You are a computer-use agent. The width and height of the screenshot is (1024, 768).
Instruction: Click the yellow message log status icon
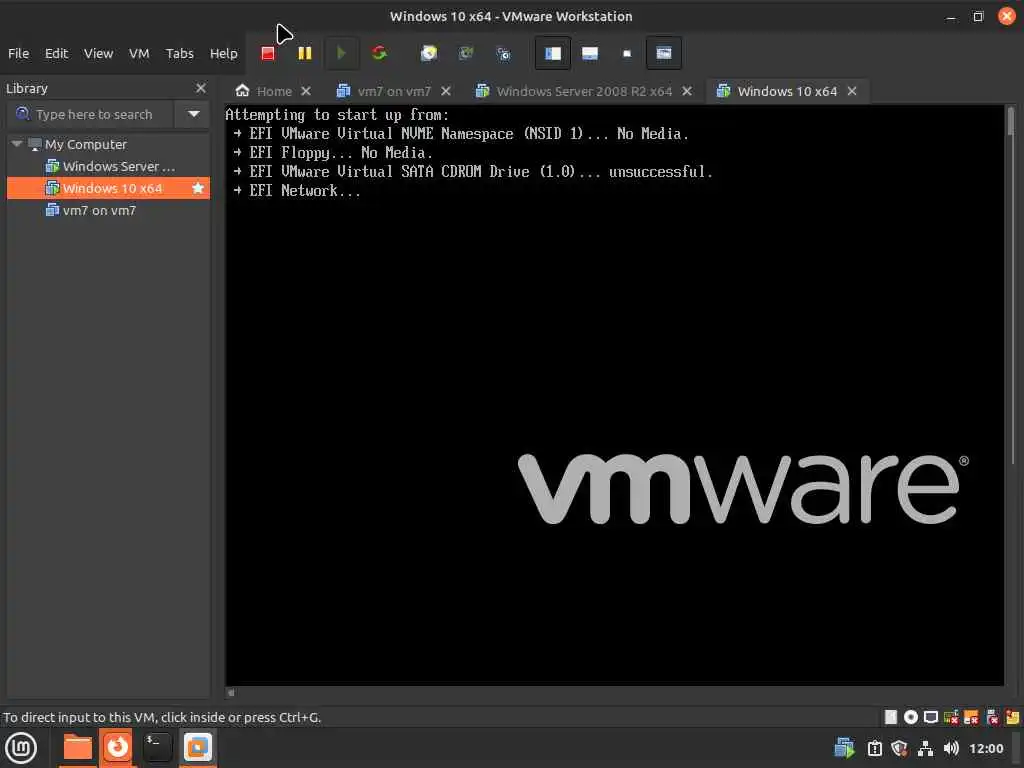point(1012,718)
